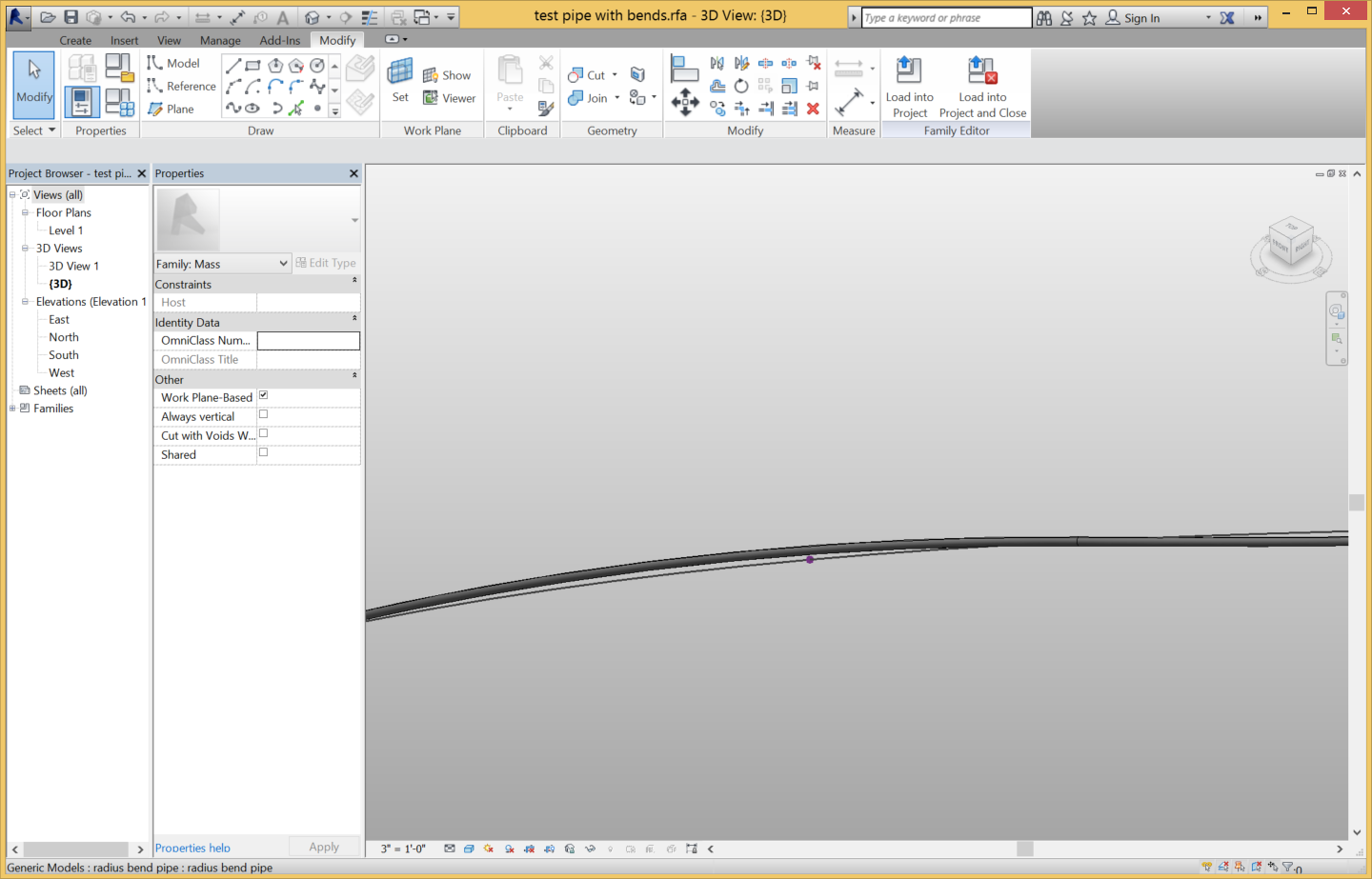Click the Properties help link
Screen dimensions: 1372x879
[192, 847]
